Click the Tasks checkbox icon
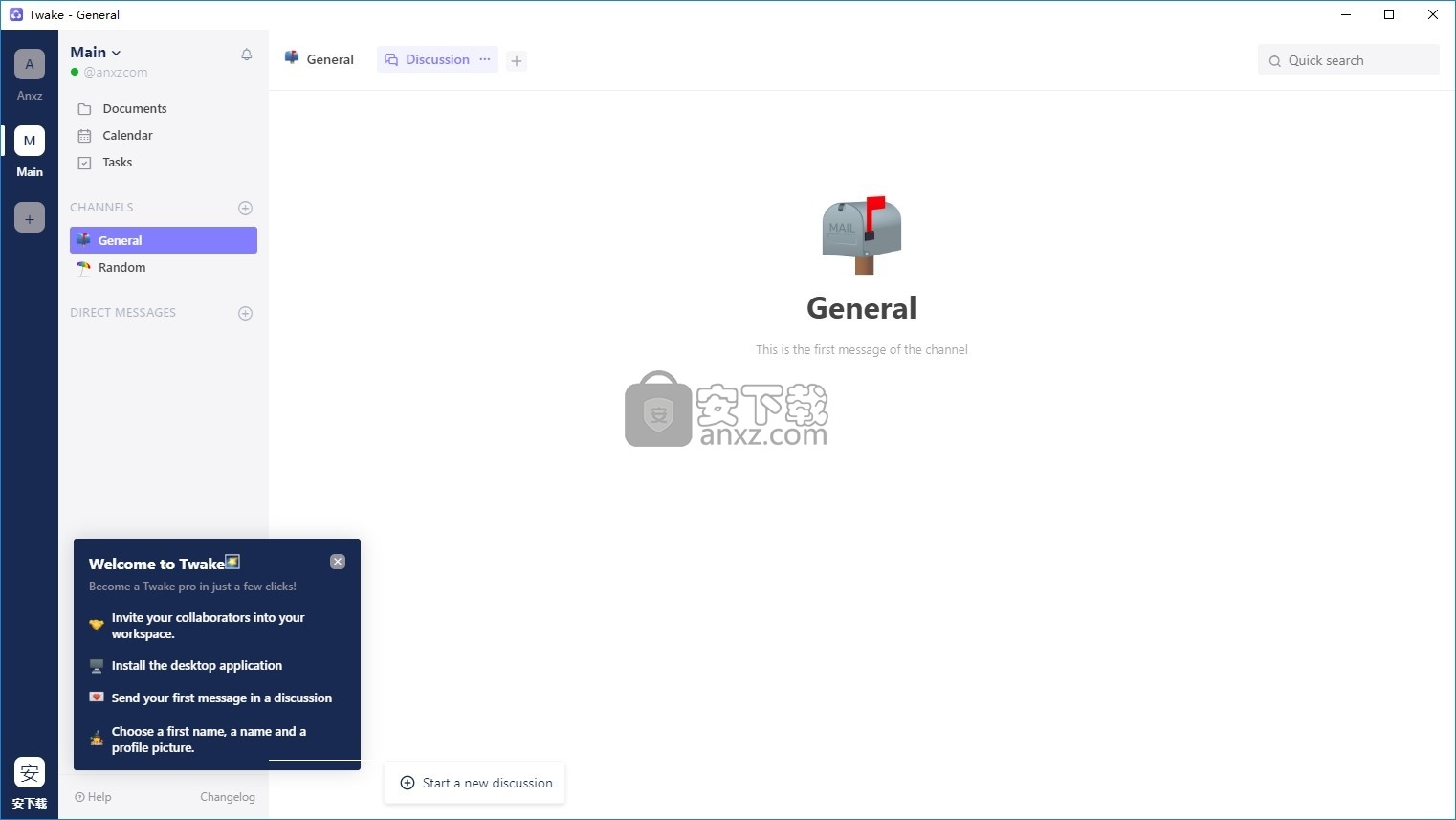This screenshot has width=1456, height=820. [84, 163]
